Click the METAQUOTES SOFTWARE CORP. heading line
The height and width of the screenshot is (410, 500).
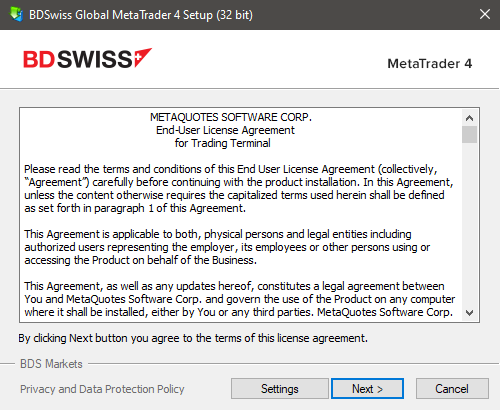231,117
